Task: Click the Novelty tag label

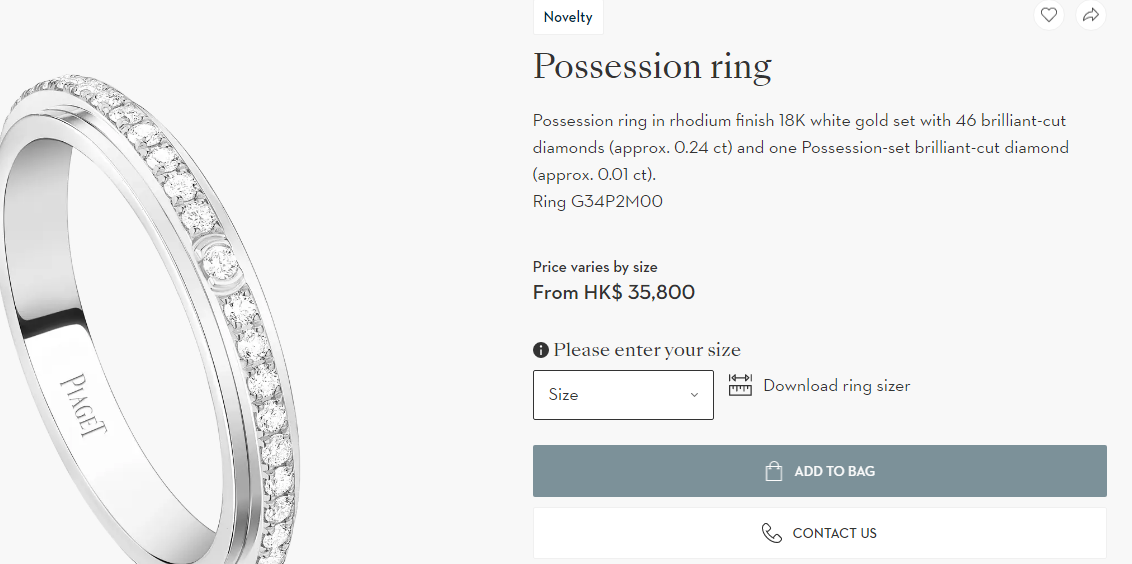Action: pyautogui.click(x=568, y=17)
